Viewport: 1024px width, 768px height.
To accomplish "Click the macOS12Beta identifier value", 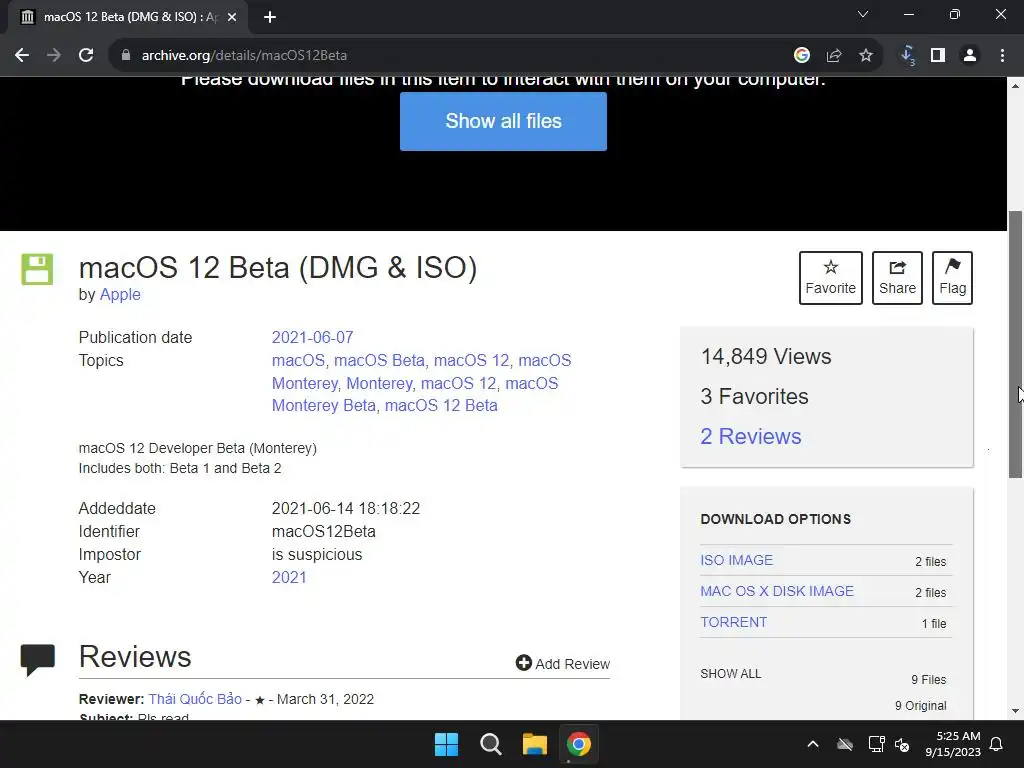I will [x=323, y=532].
